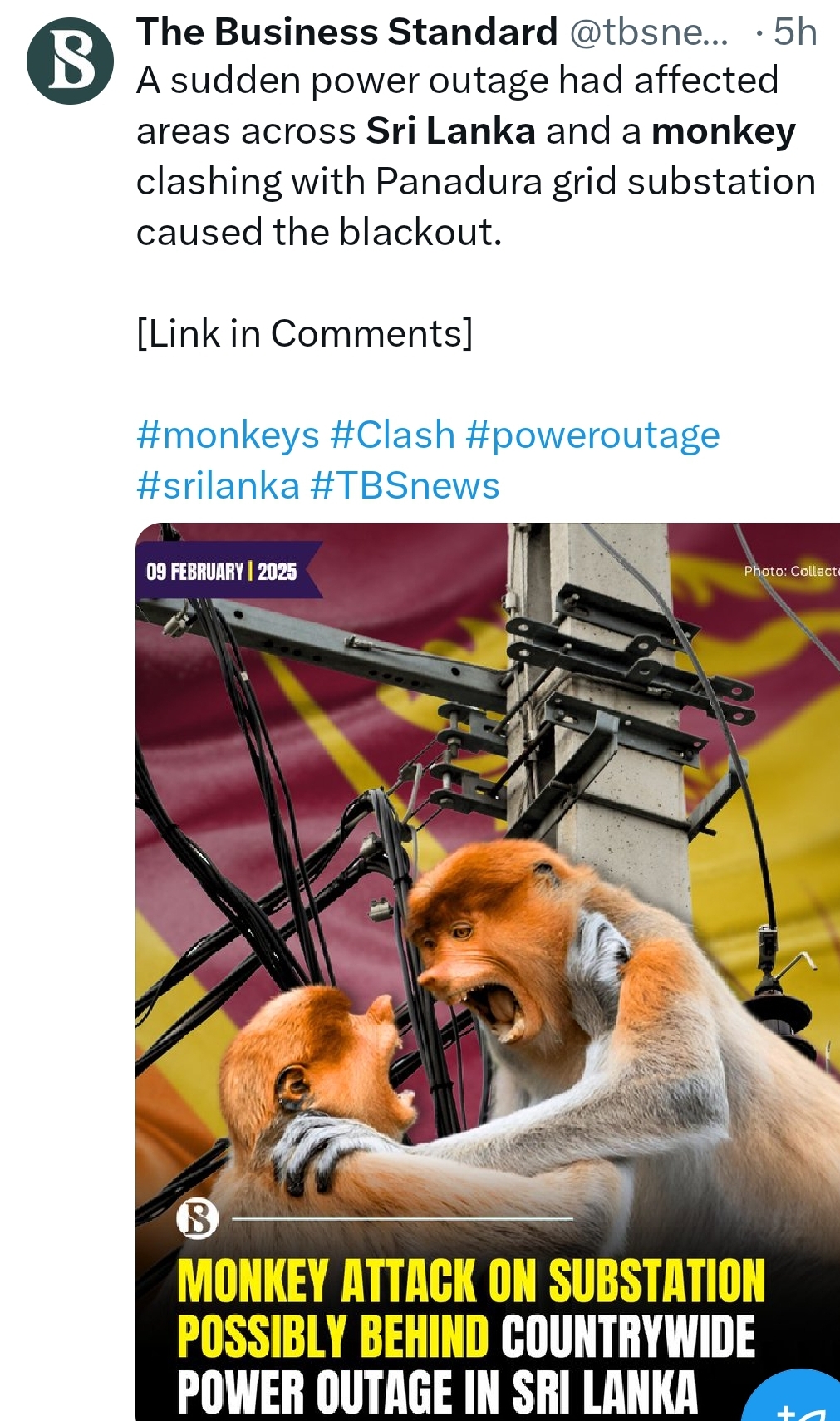View the monkeys fighting photo
The width and height of the screenshot is (840, 1421).
click(x=488, y=971)
